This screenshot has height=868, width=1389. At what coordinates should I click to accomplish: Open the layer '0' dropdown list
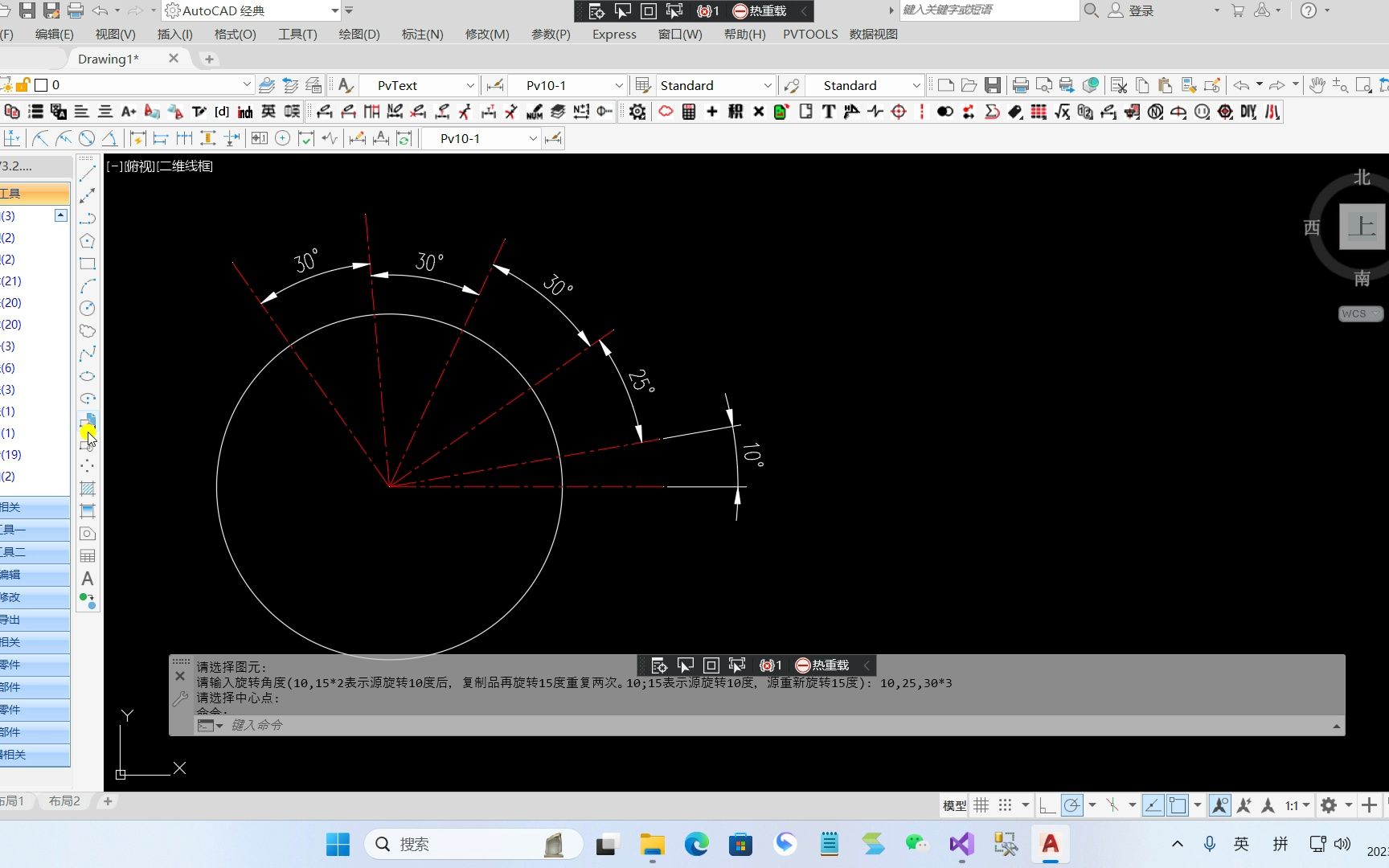[x=247, y=84]
